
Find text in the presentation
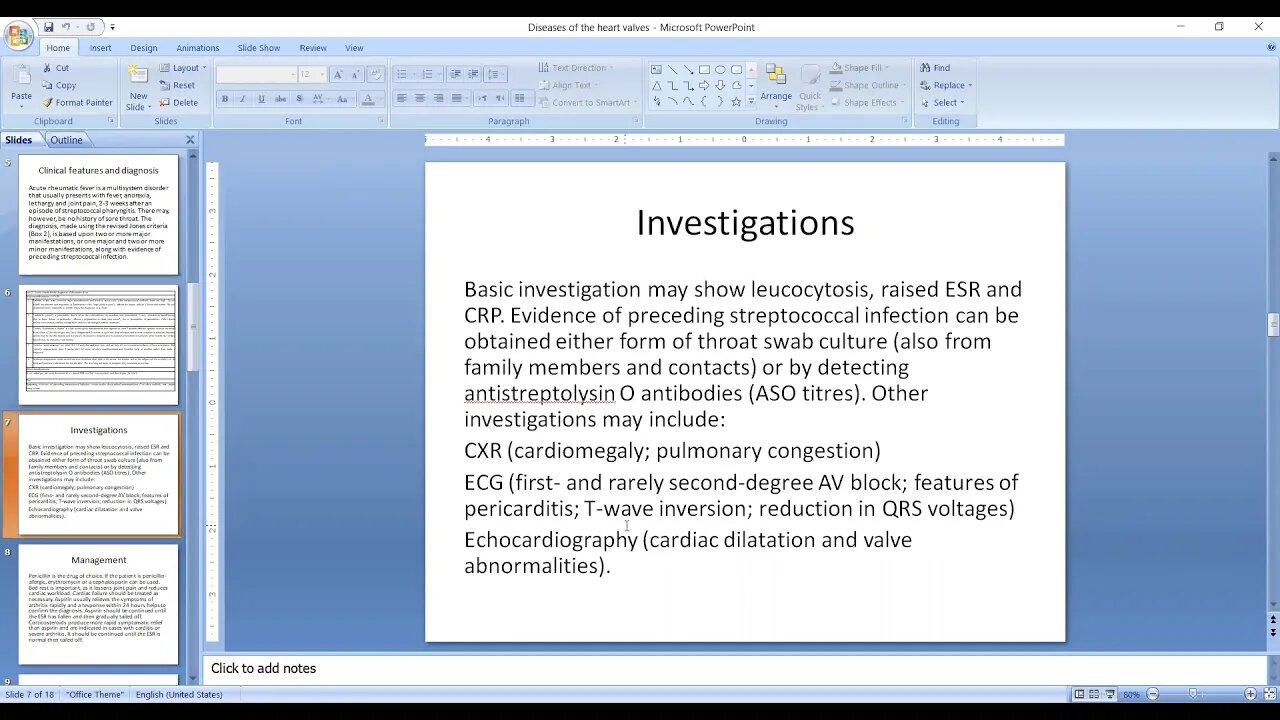(935, 68)
